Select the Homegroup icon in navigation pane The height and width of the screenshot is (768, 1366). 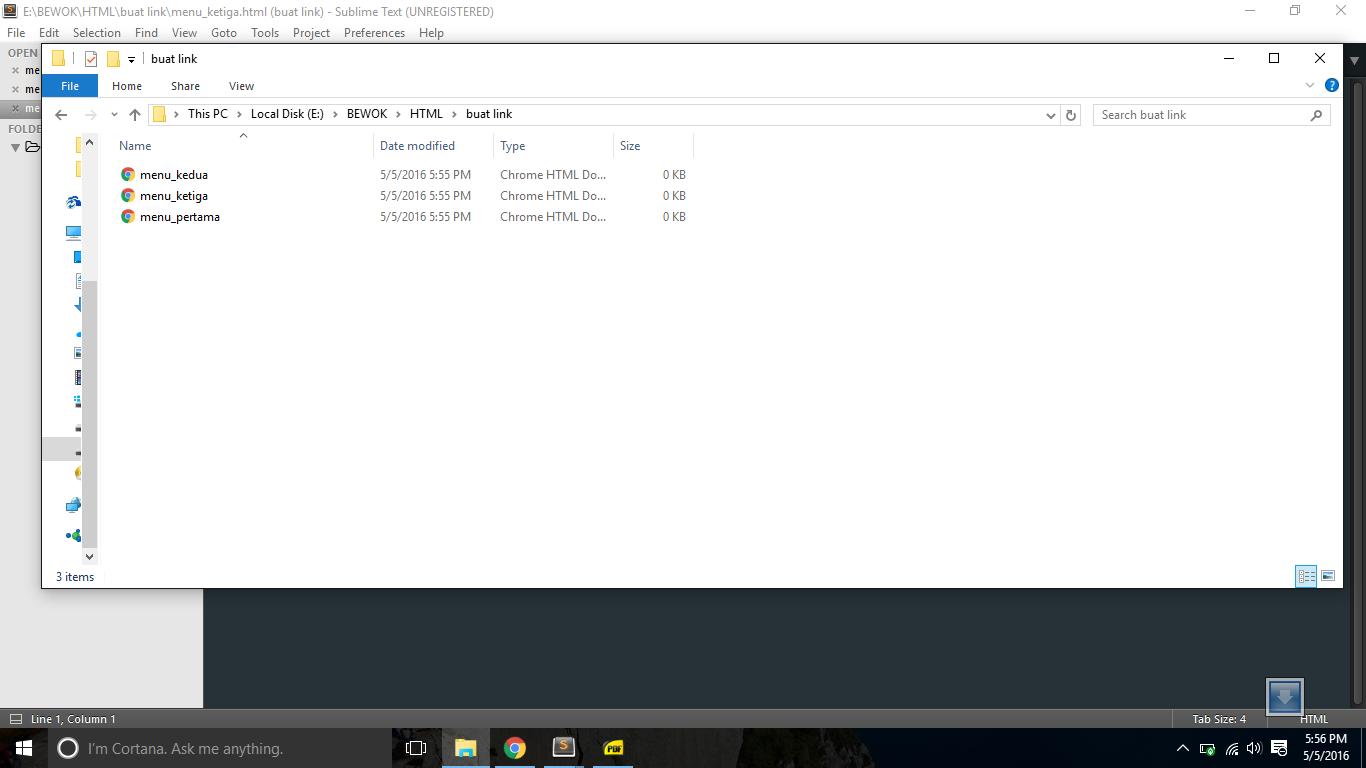point(74,536)
